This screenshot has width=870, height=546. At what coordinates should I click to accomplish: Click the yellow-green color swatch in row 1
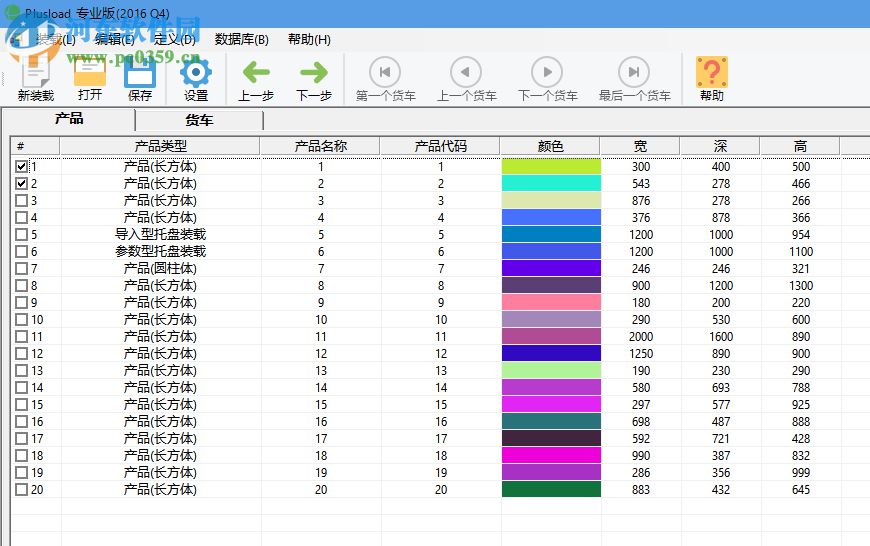[x=551, y=166]
